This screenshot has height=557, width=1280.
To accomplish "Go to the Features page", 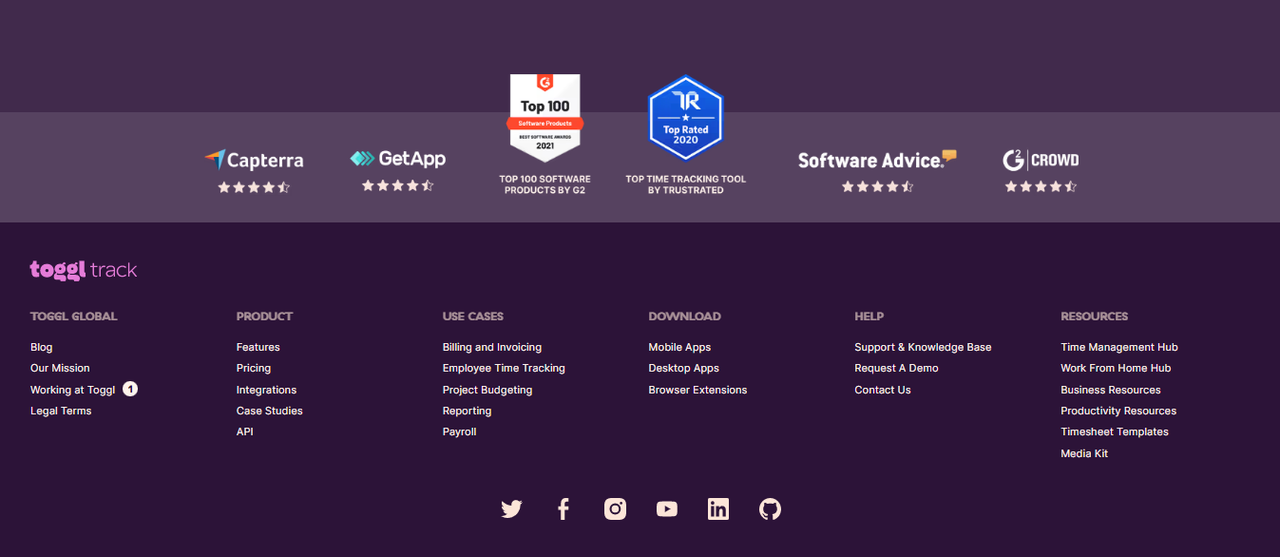I will coord(258,347).
